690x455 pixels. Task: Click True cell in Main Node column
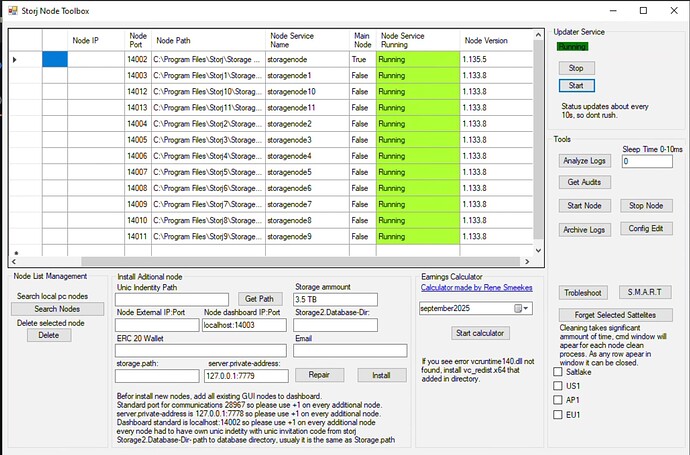363,59
